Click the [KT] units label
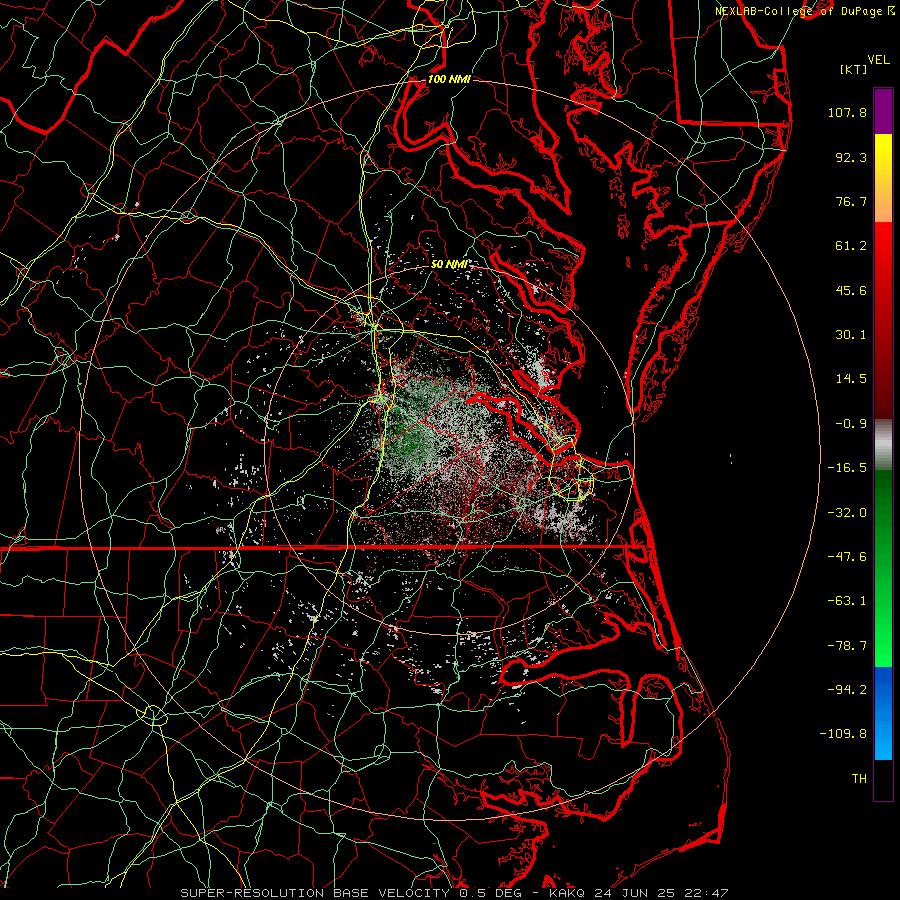Image resolution: width=900 pixels, height=900 pixels. (854, 69)
